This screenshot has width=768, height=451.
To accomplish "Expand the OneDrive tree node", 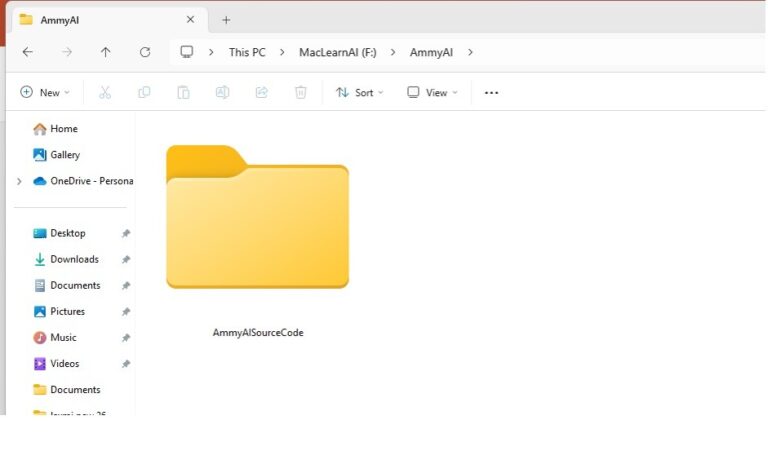I will 19,181.
